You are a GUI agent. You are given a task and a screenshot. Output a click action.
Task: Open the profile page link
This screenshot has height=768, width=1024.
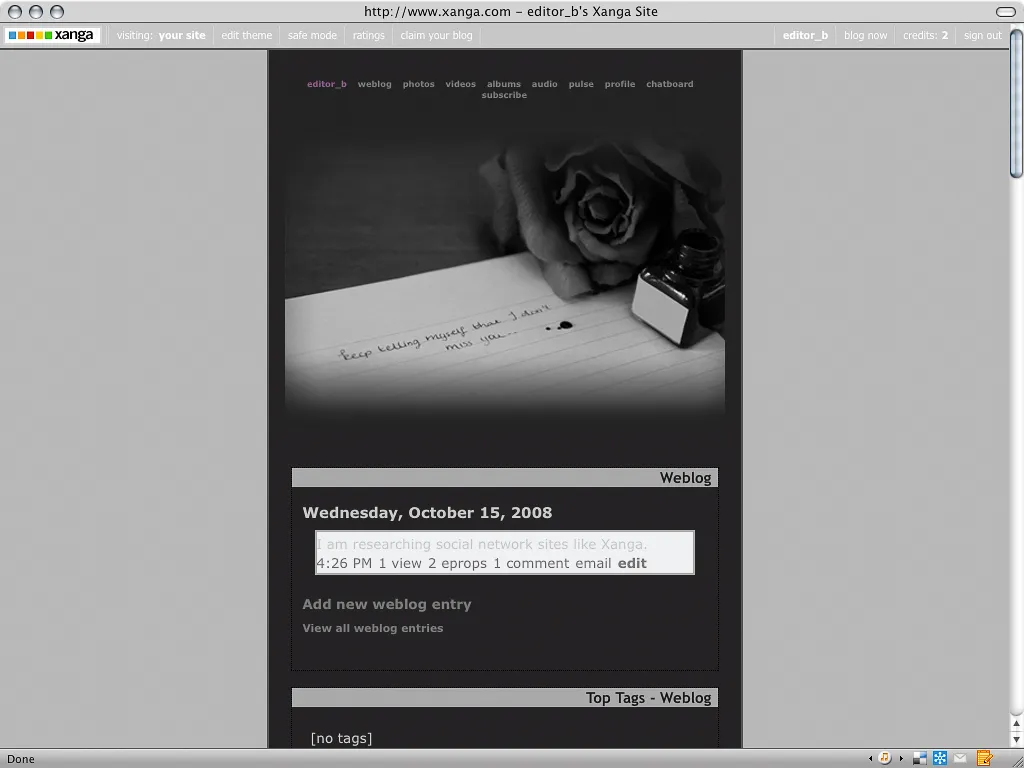click(x=619, y=84)
